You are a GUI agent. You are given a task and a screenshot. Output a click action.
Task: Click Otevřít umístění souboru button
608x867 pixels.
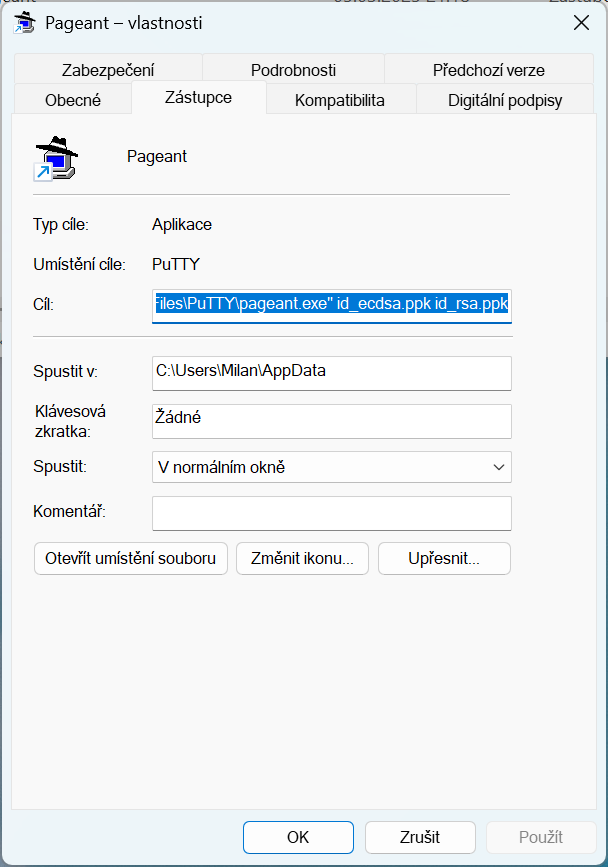(x=131, y=558)
